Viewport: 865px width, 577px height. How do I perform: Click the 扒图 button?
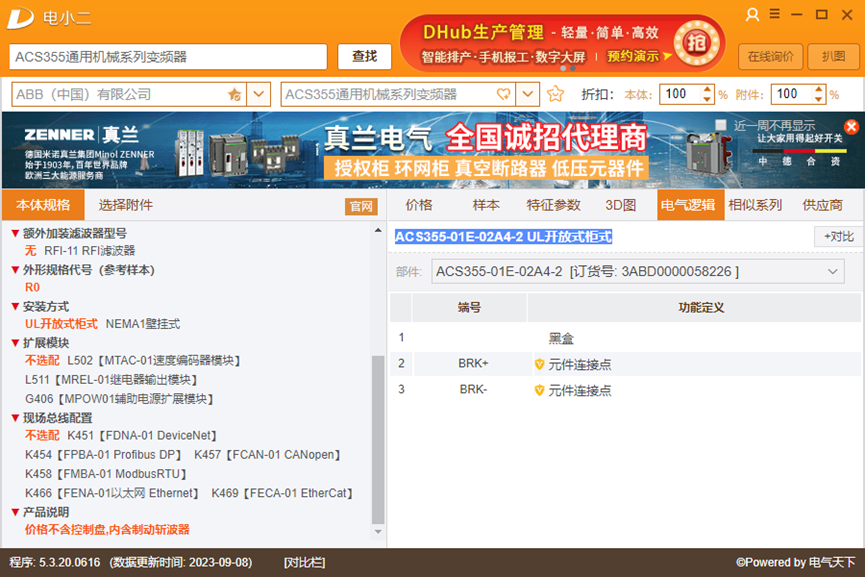[x=833, y=56]
